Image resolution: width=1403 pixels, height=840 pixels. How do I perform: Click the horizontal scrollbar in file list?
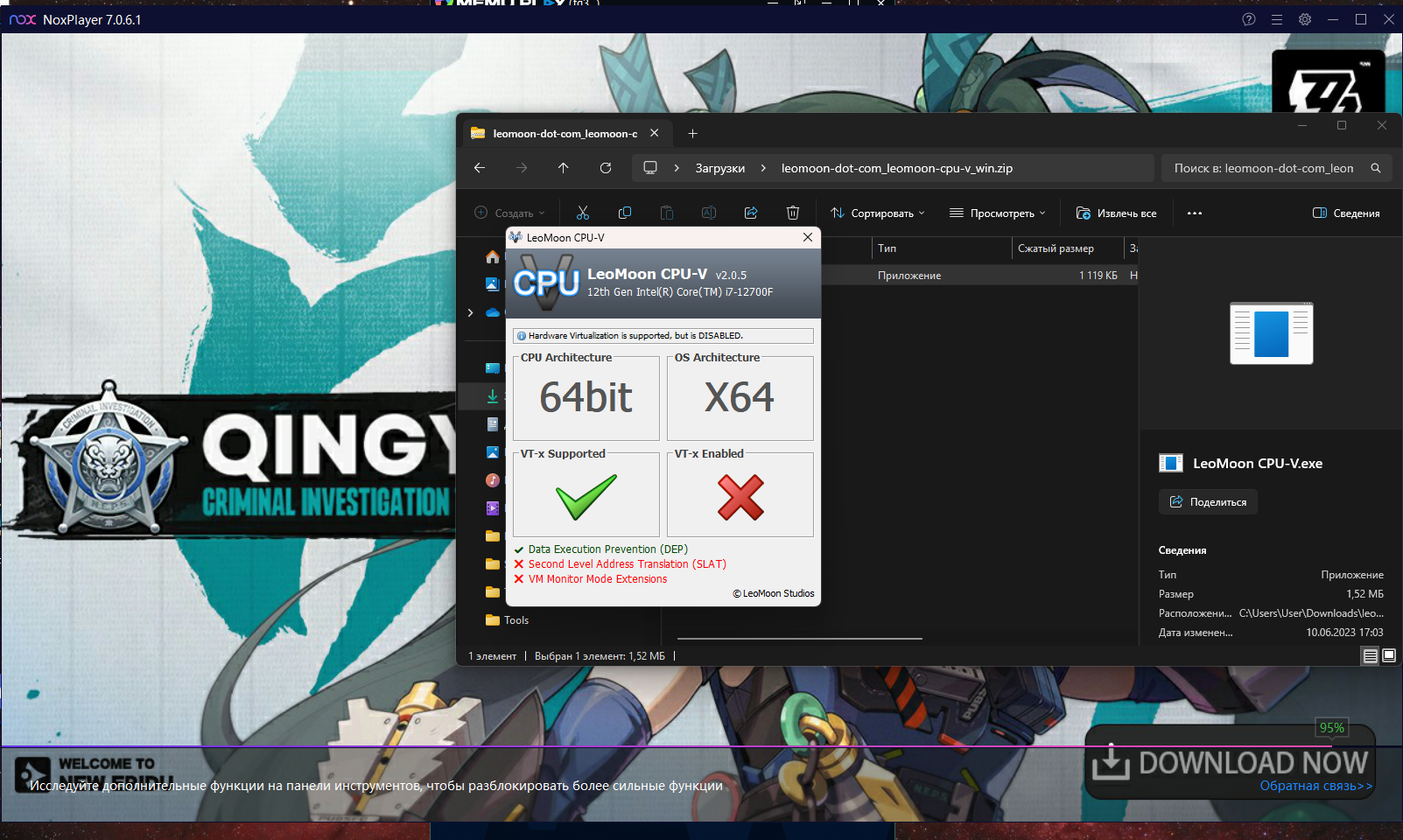point(799,639)
